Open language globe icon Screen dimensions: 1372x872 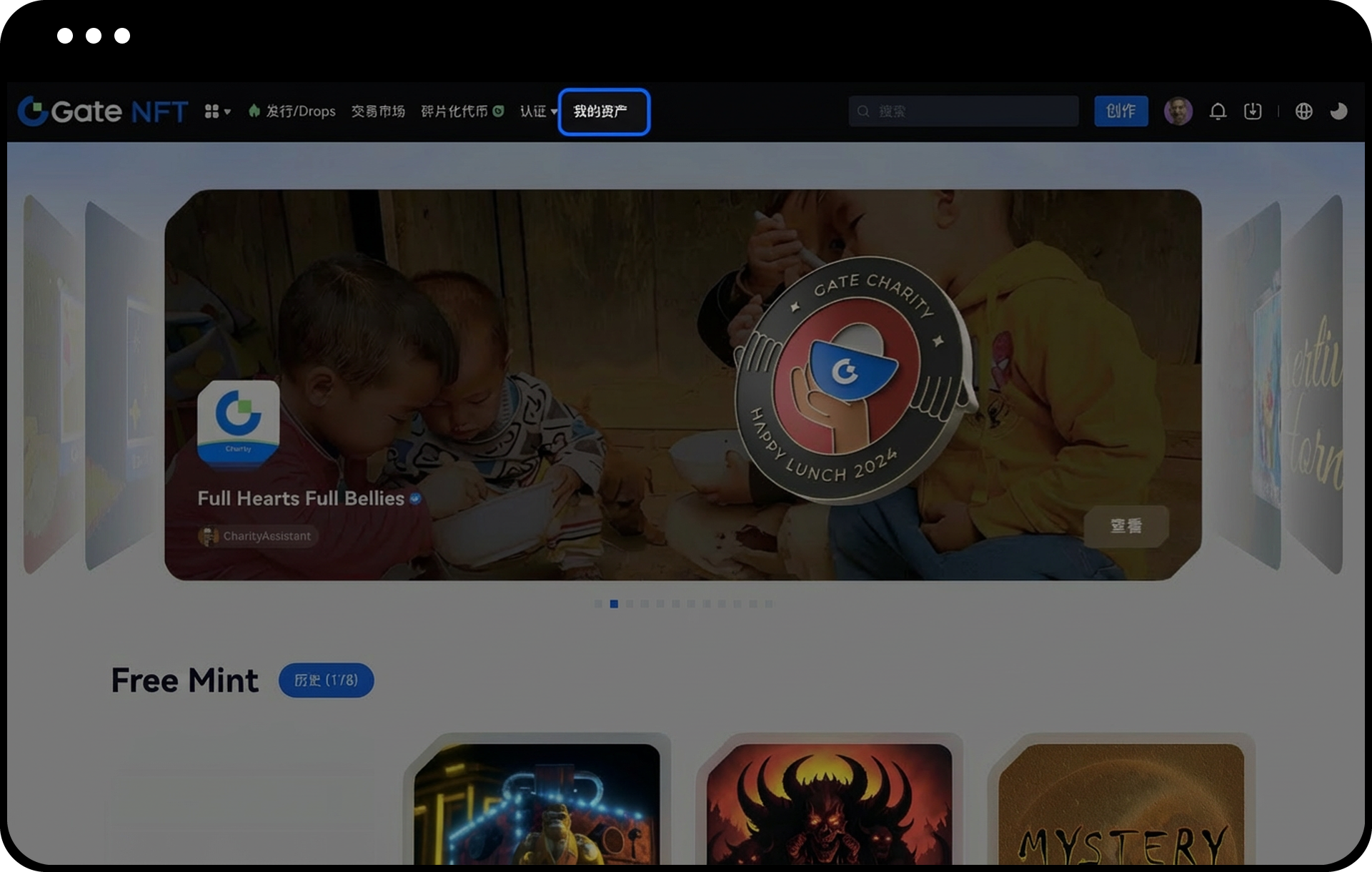1303,112
